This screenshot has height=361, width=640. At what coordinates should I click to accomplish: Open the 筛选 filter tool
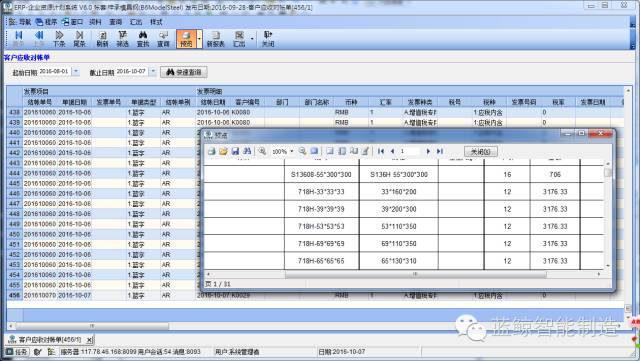[x=122, y=39]
